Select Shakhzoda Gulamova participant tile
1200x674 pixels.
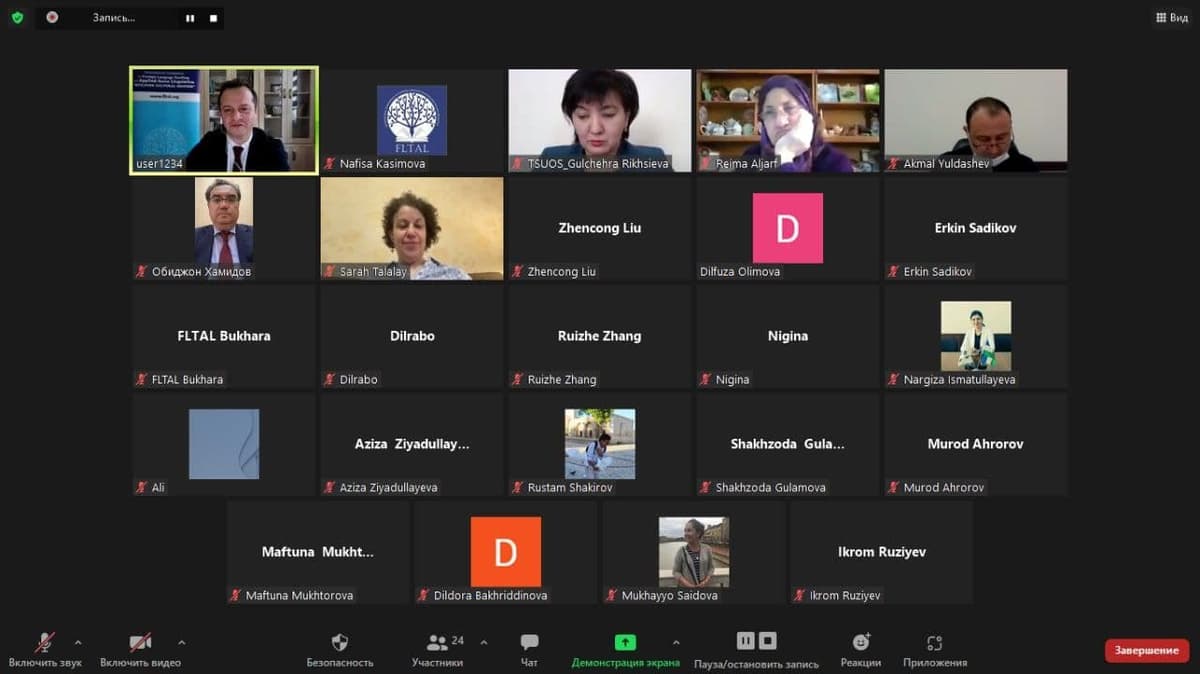coord(788,444)
